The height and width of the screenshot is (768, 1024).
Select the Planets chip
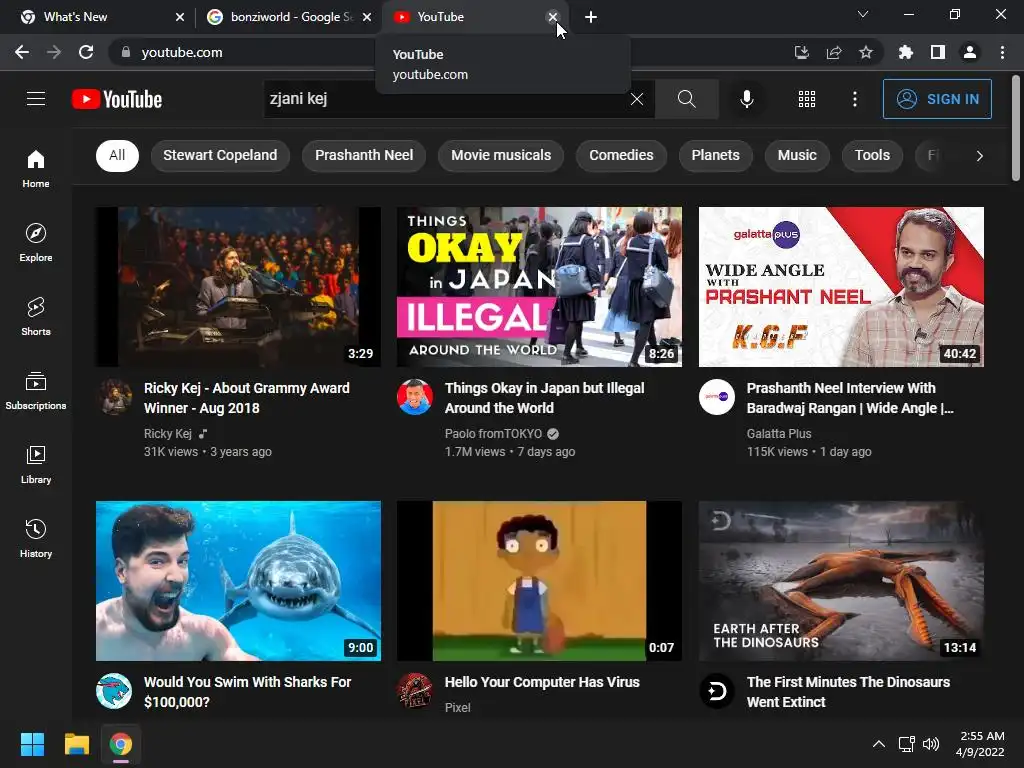click(x=715, y=155)
